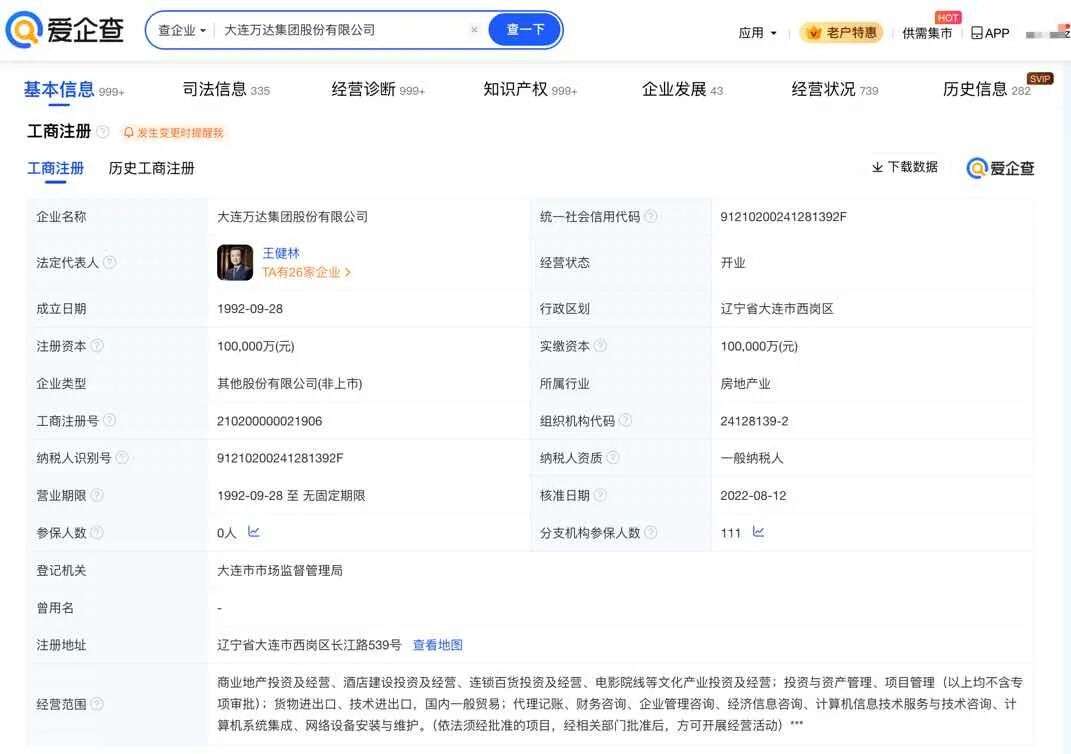The width and height of the screenshot is (1071, 754).
Task: Open the 历史工商注册 tab
Action: click(x=150, y=168)
